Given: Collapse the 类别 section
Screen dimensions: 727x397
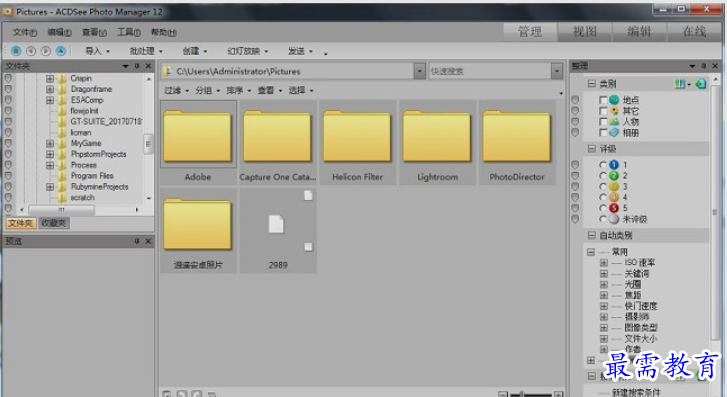Looking at the screenshot, I should coord(591,84).
